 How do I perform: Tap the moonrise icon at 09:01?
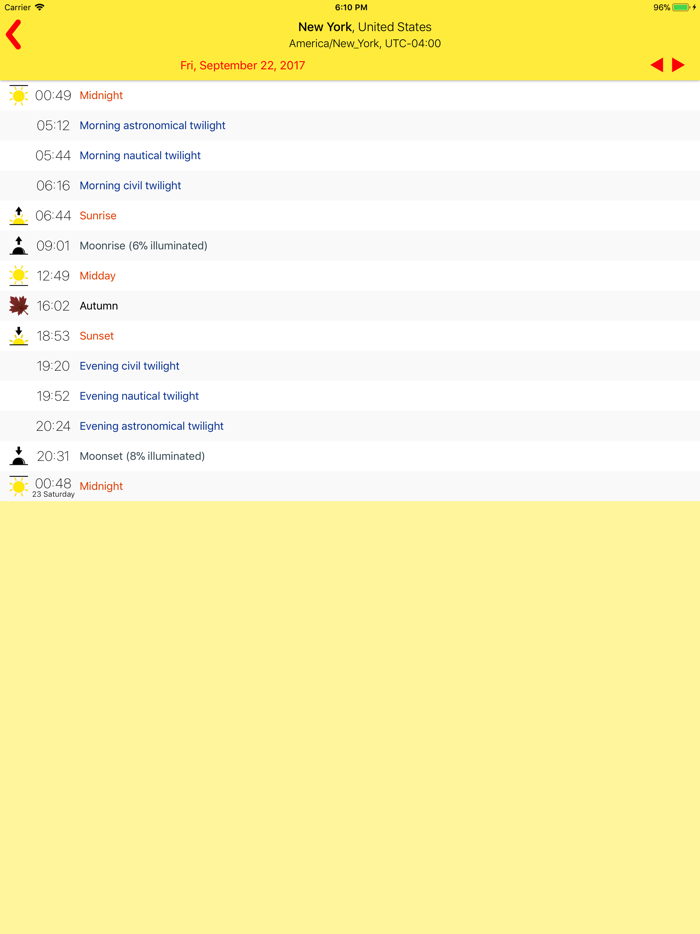(18, 245)
